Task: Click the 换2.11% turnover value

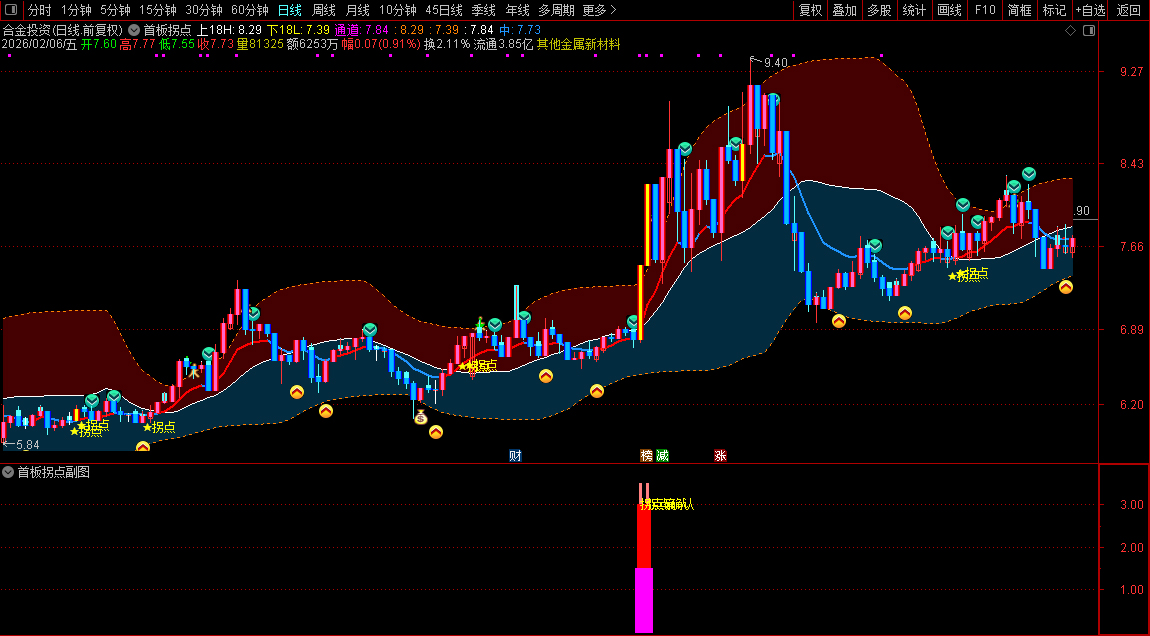Action: tap(447, 44)
